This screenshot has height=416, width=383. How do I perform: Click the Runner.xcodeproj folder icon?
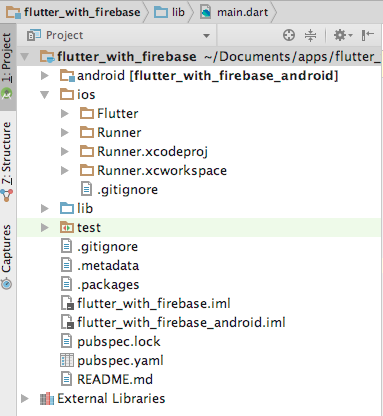[87, 151]
